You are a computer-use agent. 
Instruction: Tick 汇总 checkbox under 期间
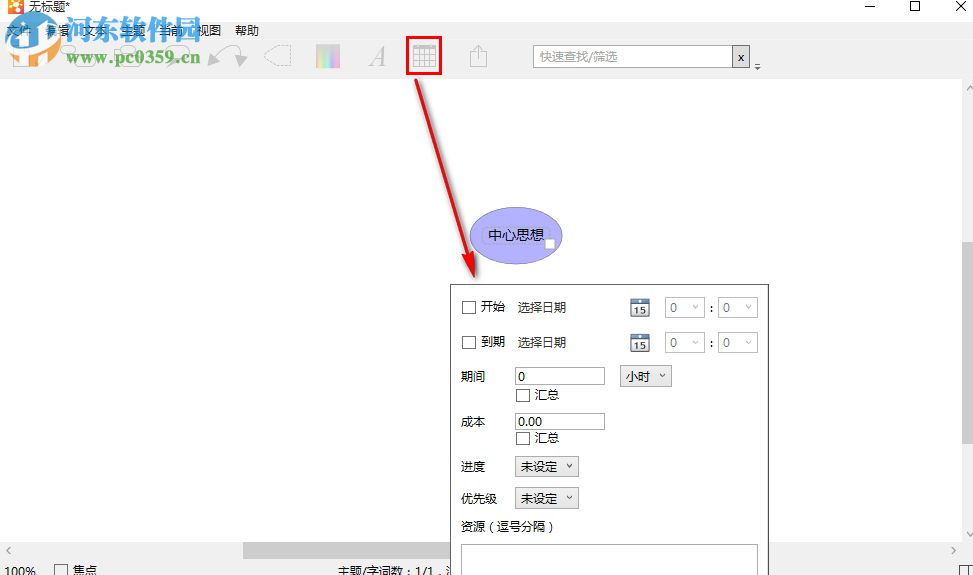(523, 395)
